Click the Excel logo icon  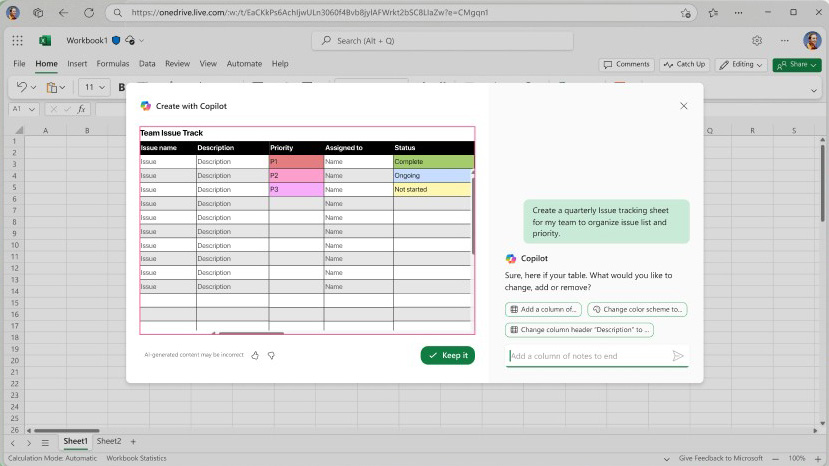point(45,41)
